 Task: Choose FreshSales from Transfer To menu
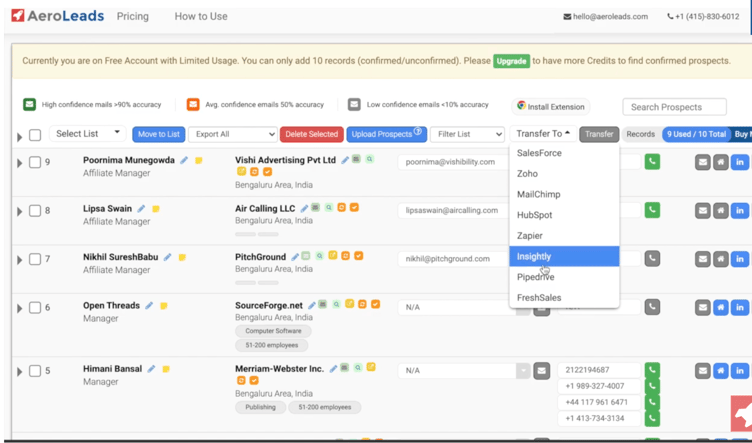point(564,298)
